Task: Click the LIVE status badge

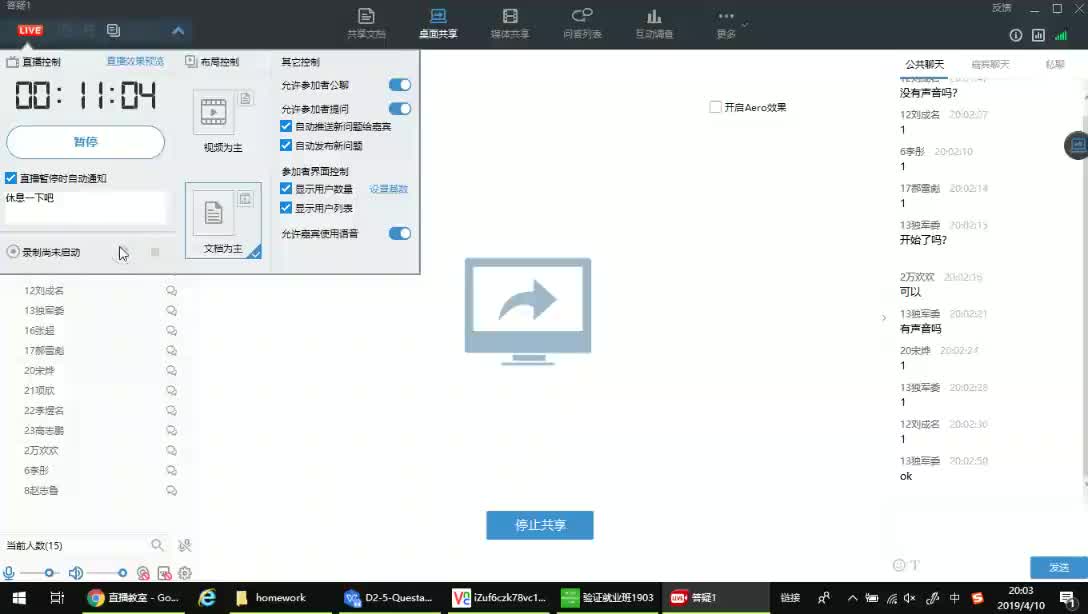Action: (x=30, y=30)
